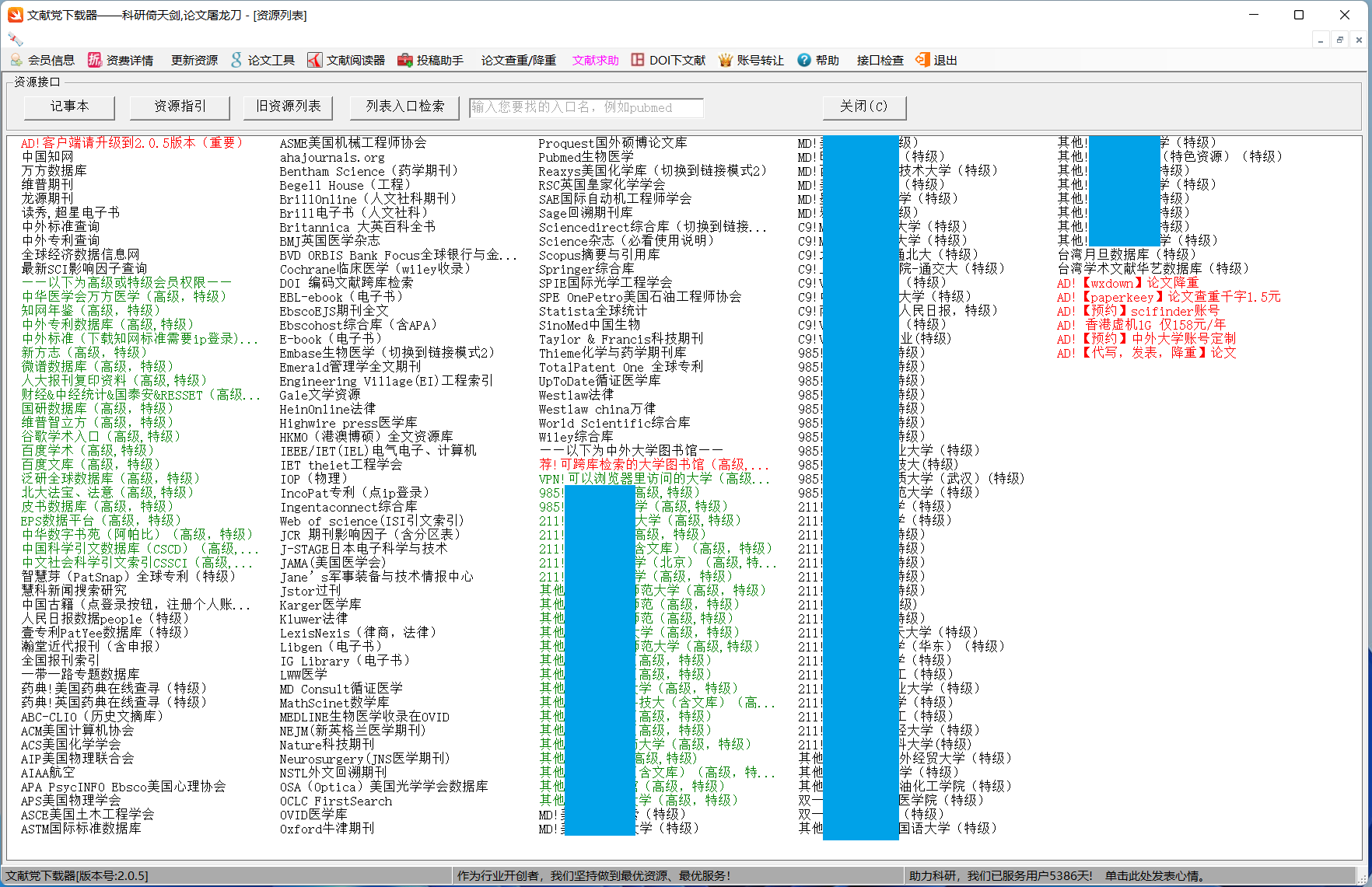Select Wiley综合库 entry
The image size is (1372, 887).
pyautogui.click(x=576, y=437)
